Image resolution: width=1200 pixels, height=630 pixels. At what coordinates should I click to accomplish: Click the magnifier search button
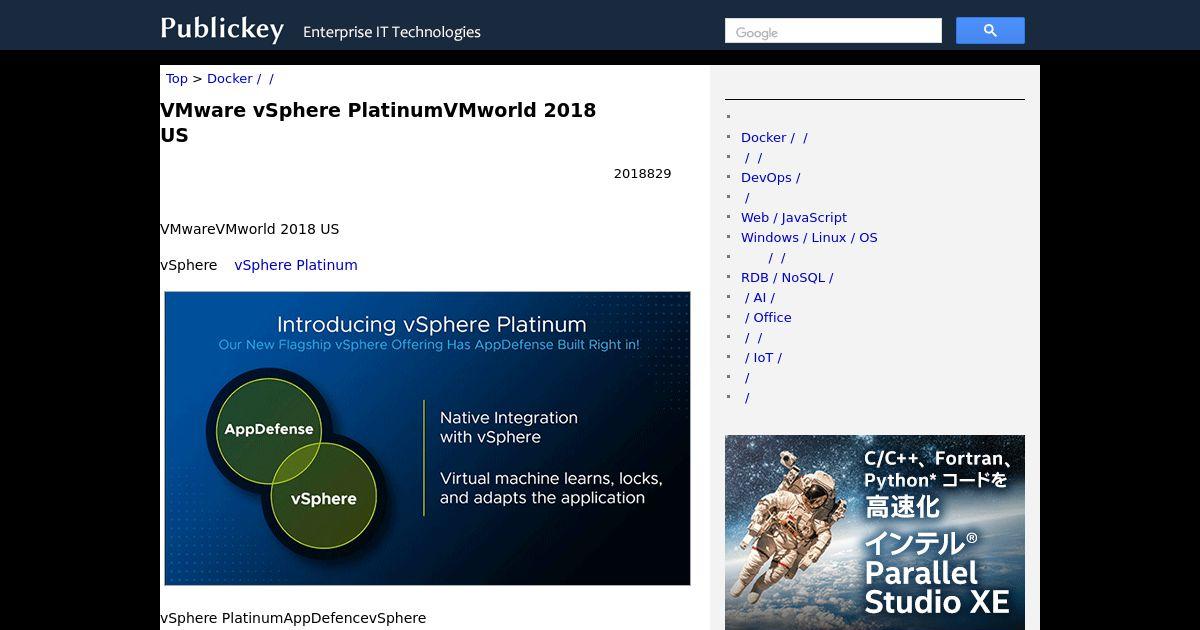[990, 31]
